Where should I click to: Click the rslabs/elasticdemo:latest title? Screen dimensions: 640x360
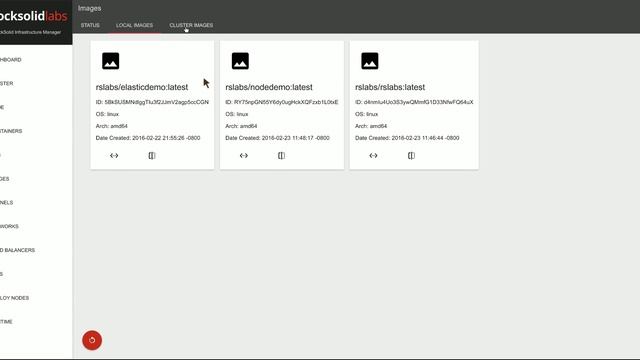pyautogui.click(x=142, y=87)
